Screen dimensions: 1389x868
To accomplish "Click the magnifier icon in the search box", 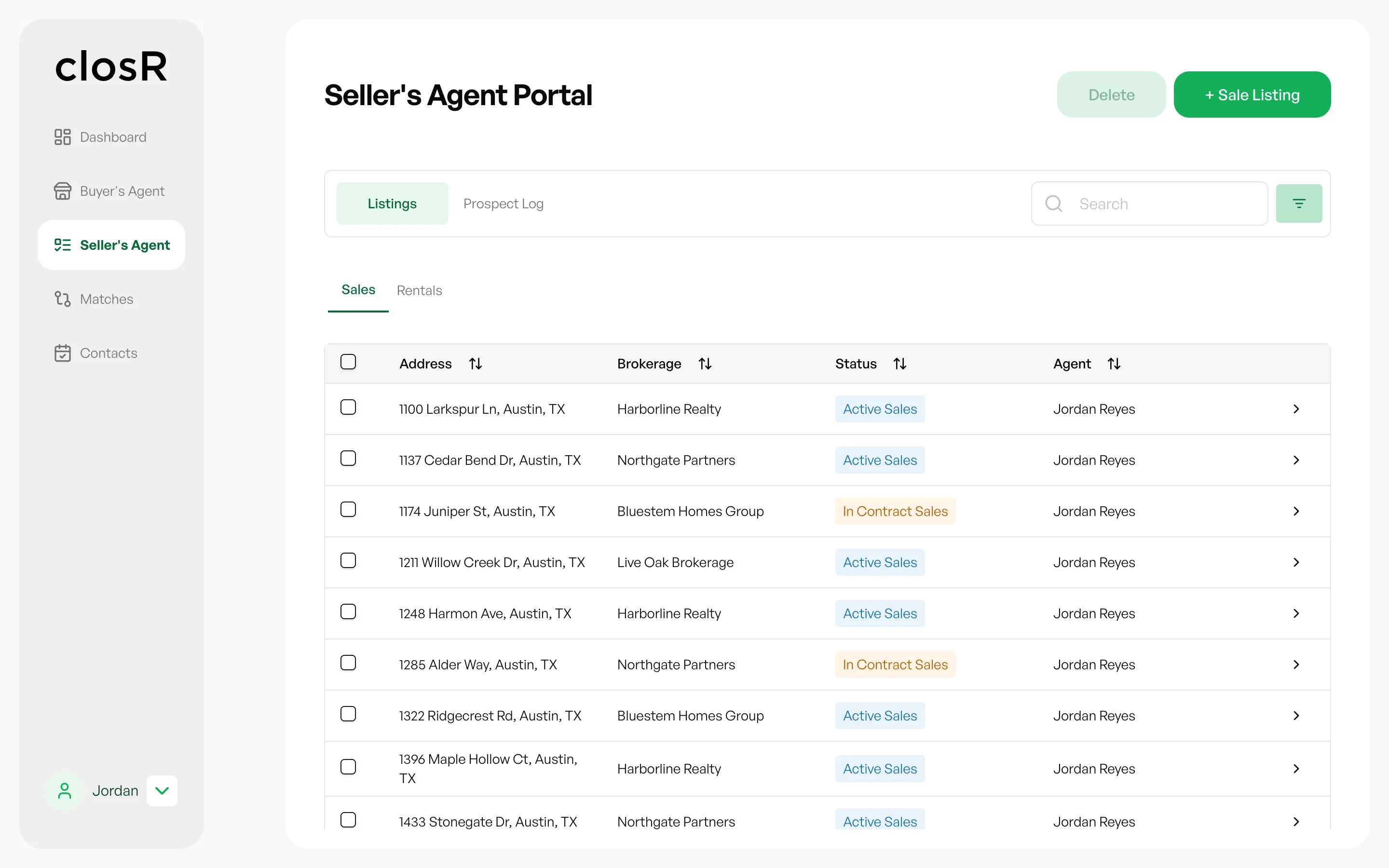I will 1053,204.
